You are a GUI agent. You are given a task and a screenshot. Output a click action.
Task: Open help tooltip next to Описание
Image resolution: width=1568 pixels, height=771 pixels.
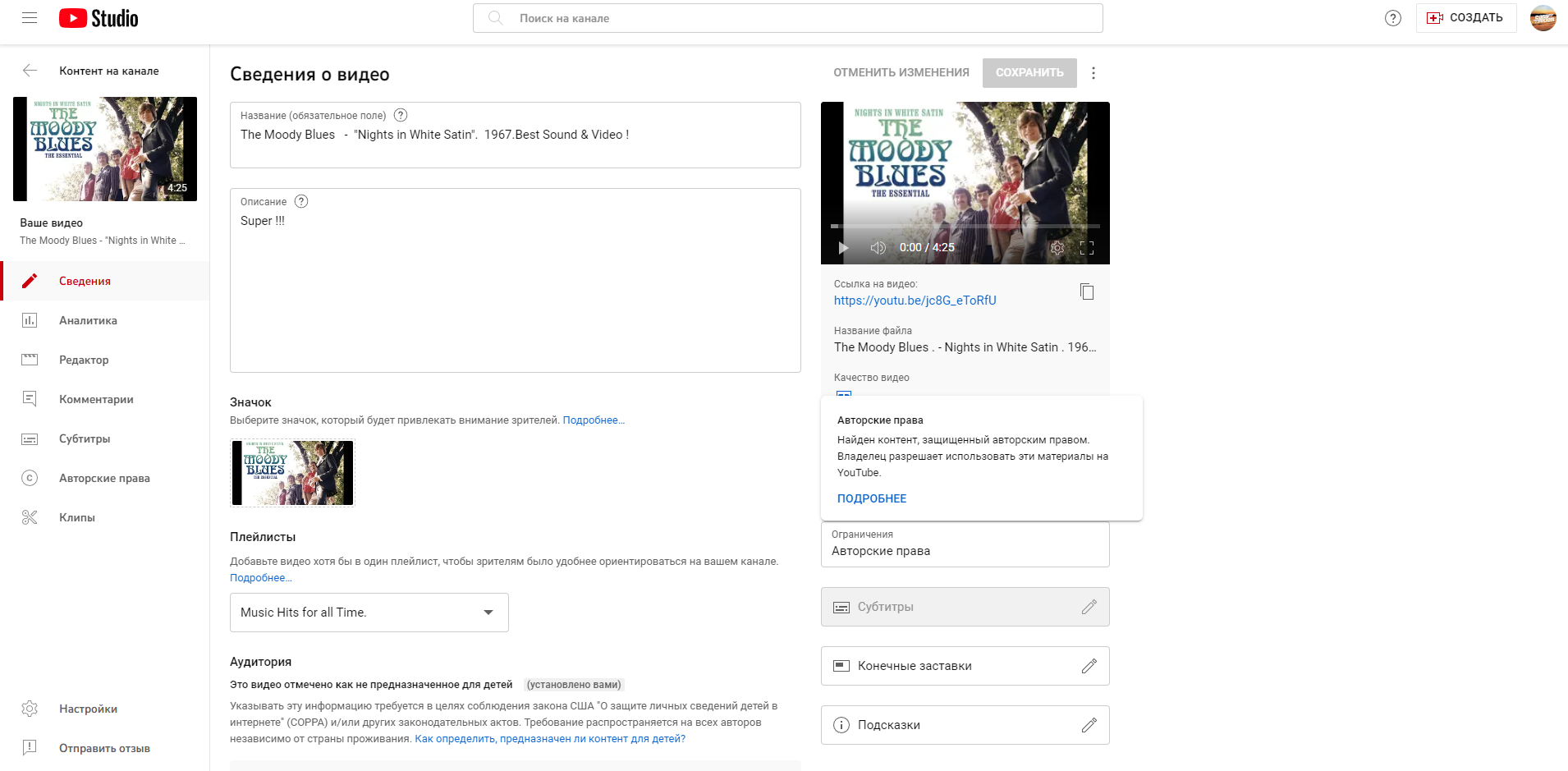pos(301,201)
